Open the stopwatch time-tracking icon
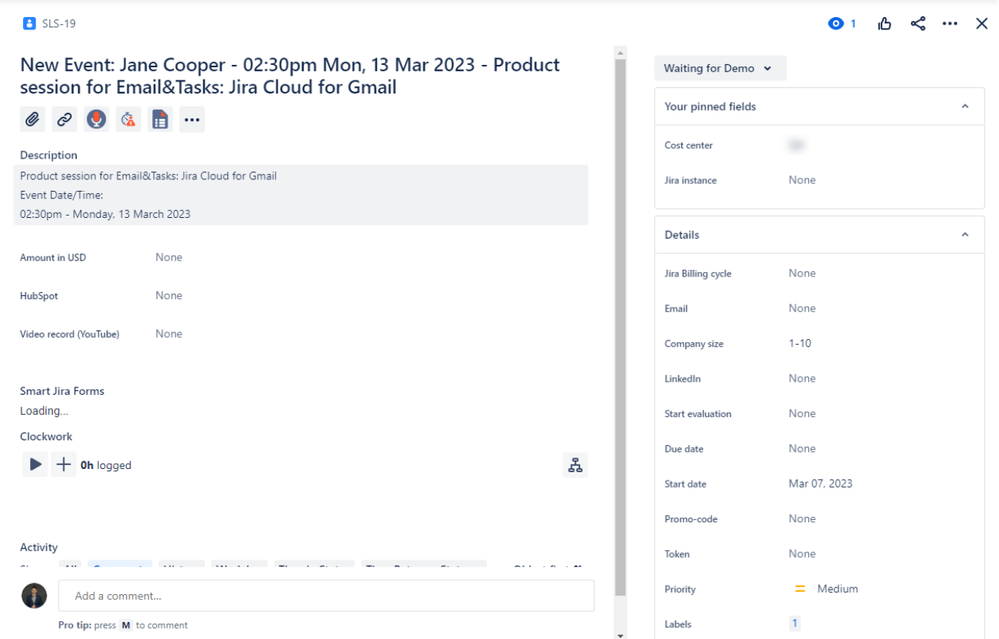999x639 pixels. [x=128, y=119]
